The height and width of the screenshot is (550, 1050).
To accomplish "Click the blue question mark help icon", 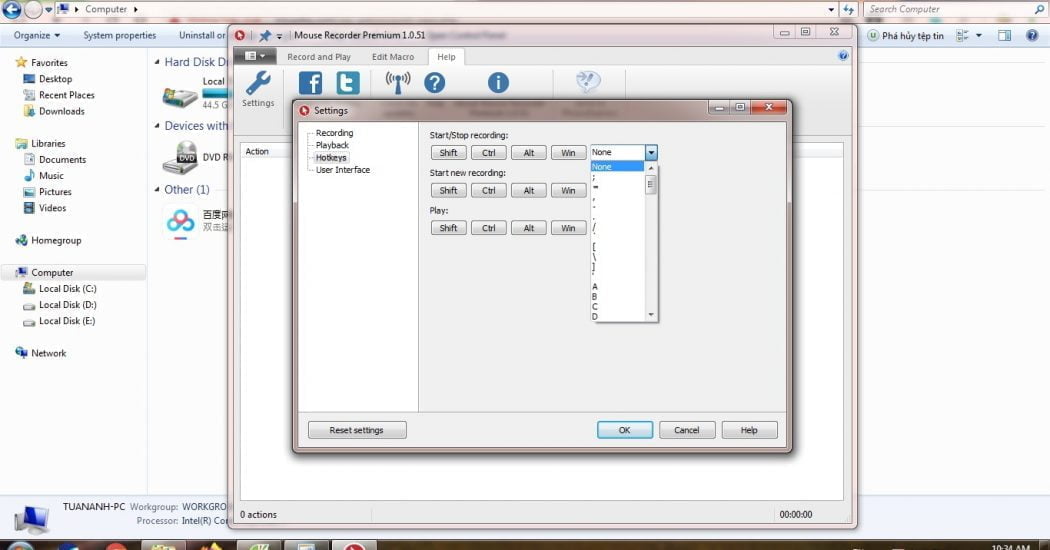I will point(435,83).
